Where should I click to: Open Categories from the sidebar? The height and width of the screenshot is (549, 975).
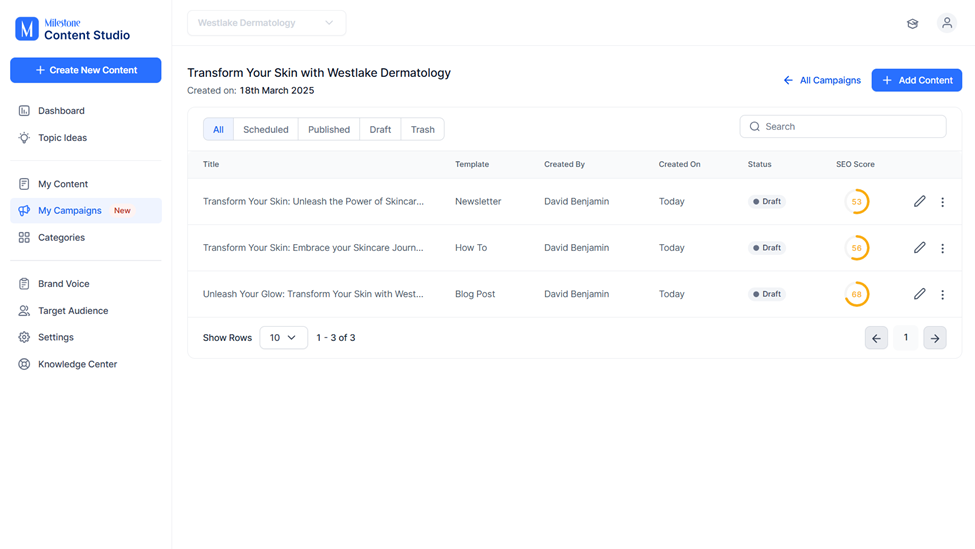(86, 238)
